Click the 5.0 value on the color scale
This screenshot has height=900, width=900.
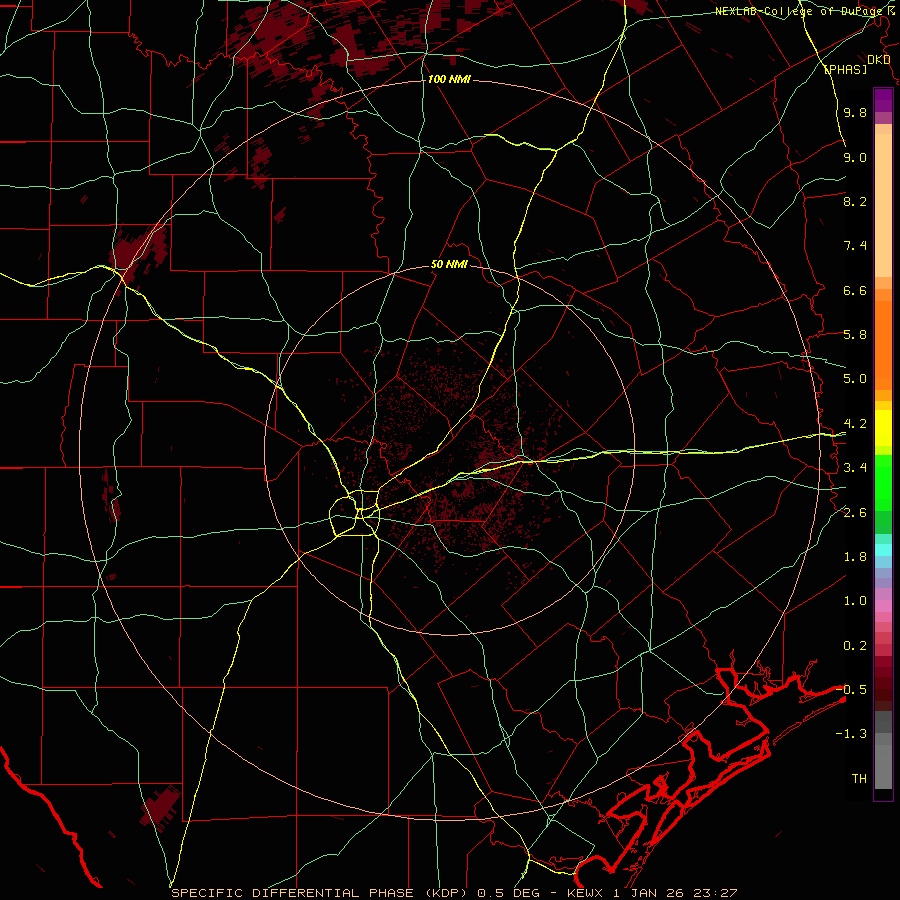coord(855,379)
